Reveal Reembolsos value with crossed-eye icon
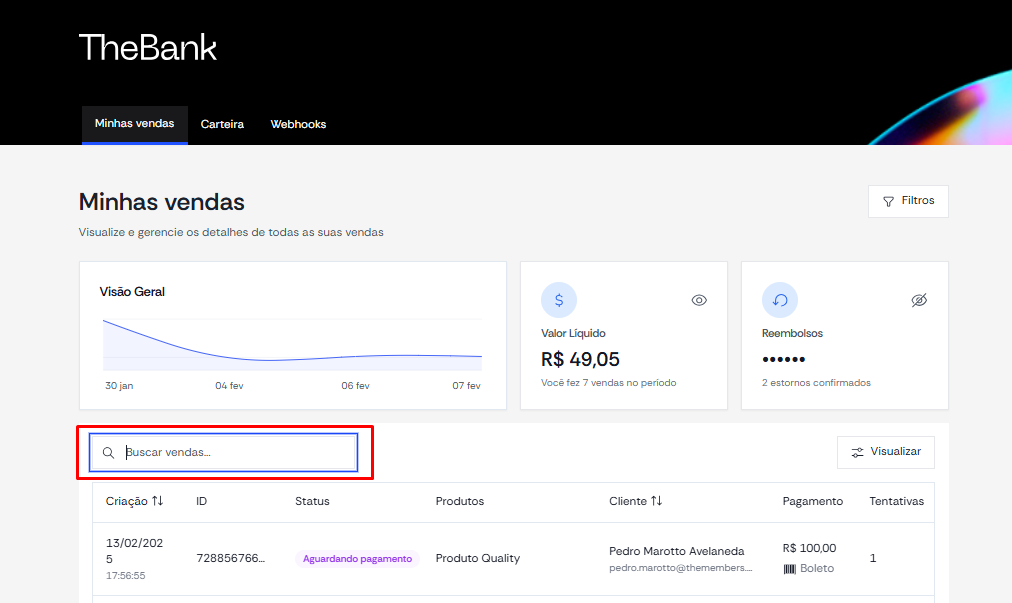The width and height of the screenshot is (1012, 603). click(919, 300)
